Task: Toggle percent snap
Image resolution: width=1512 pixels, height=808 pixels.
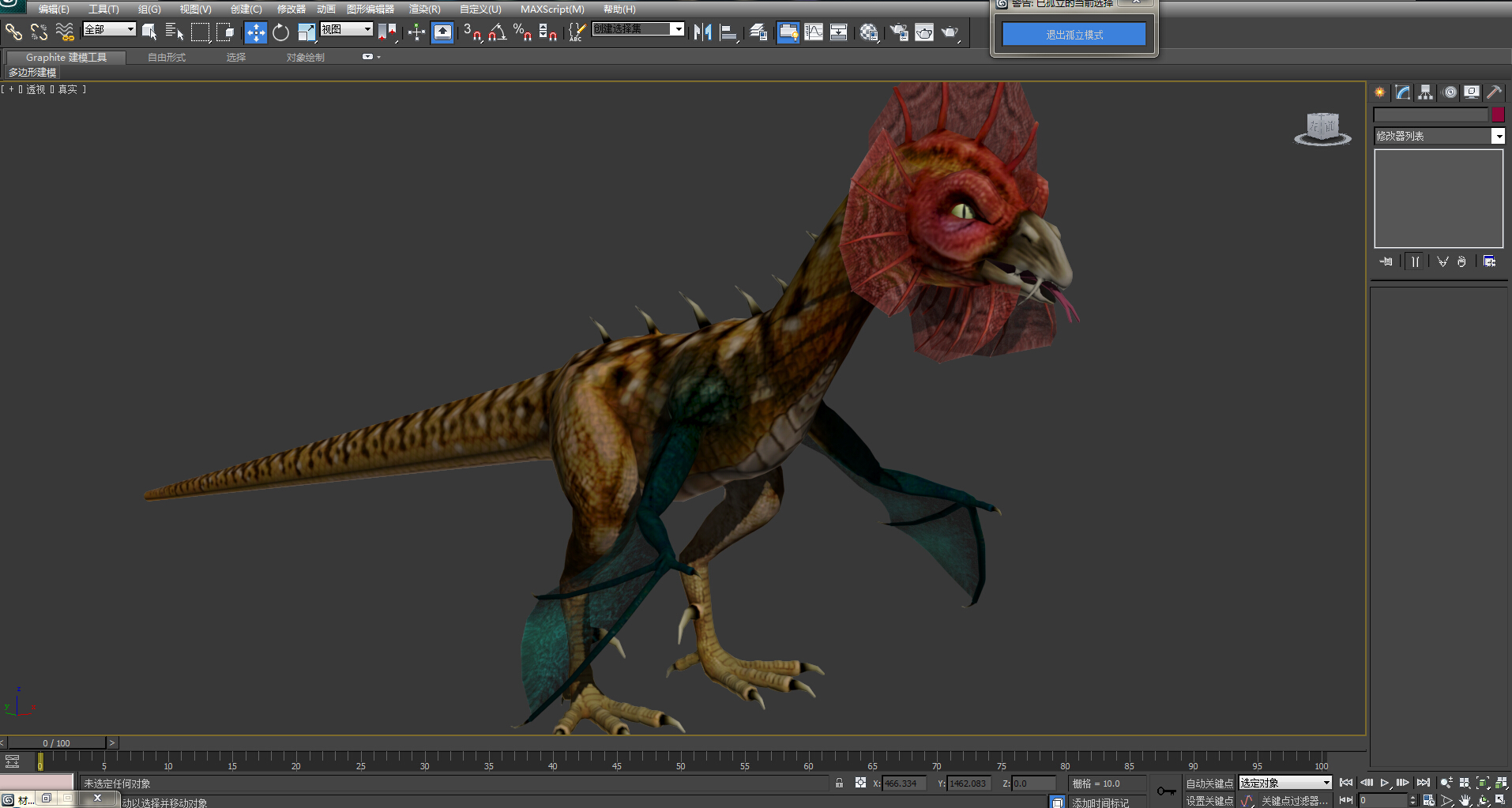Action: coord(522,32)
